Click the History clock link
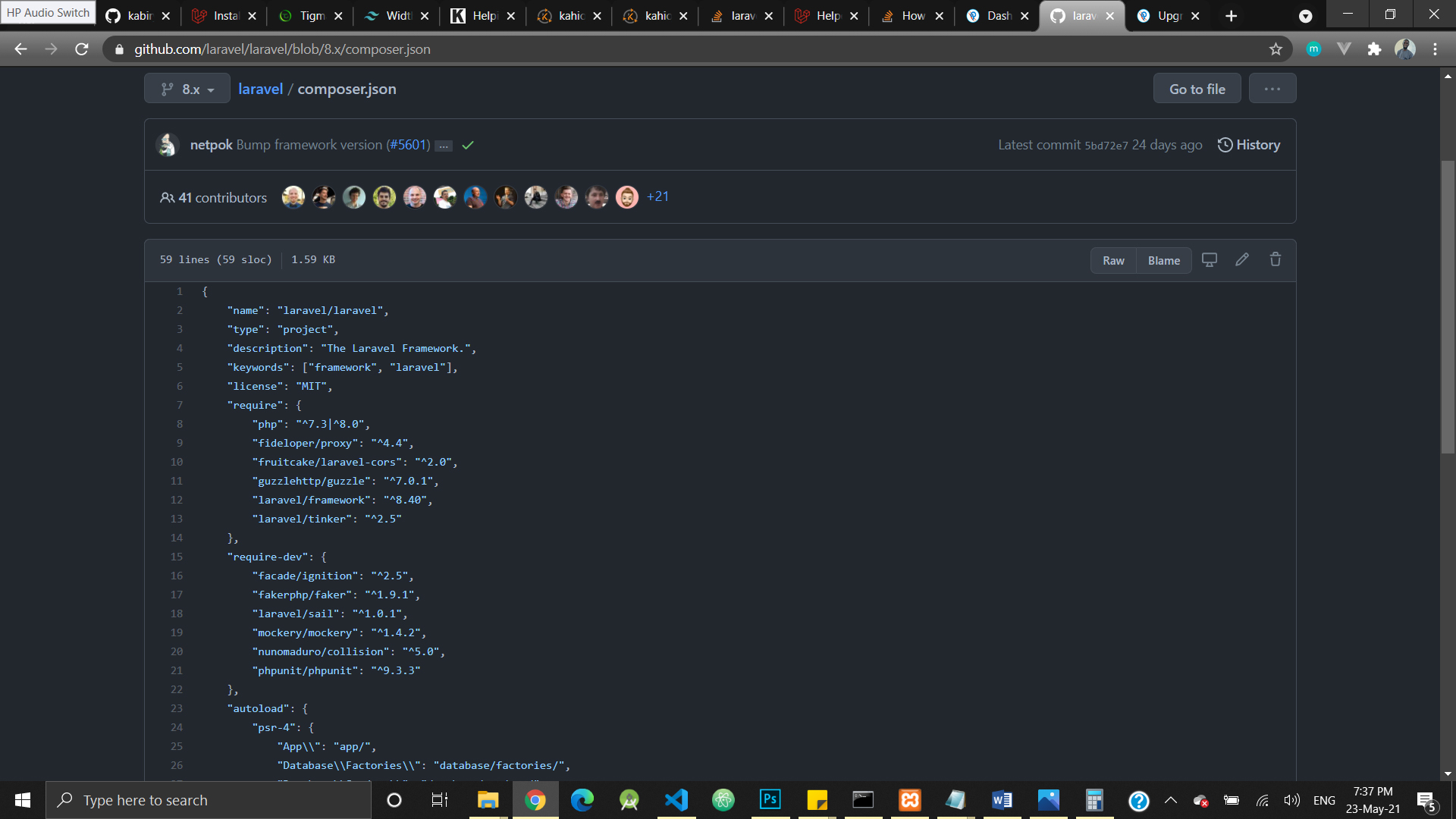This screenshot has height=819, width=1456. point(1248,145)
